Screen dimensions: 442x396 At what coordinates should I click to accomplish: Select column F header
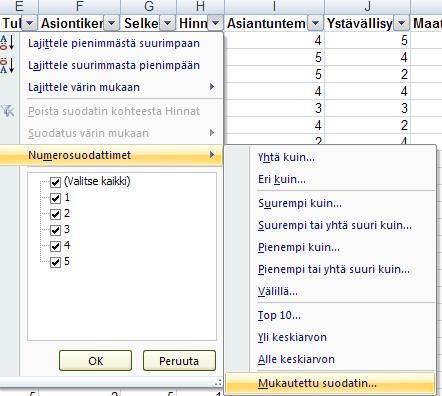tap(79, 7)
